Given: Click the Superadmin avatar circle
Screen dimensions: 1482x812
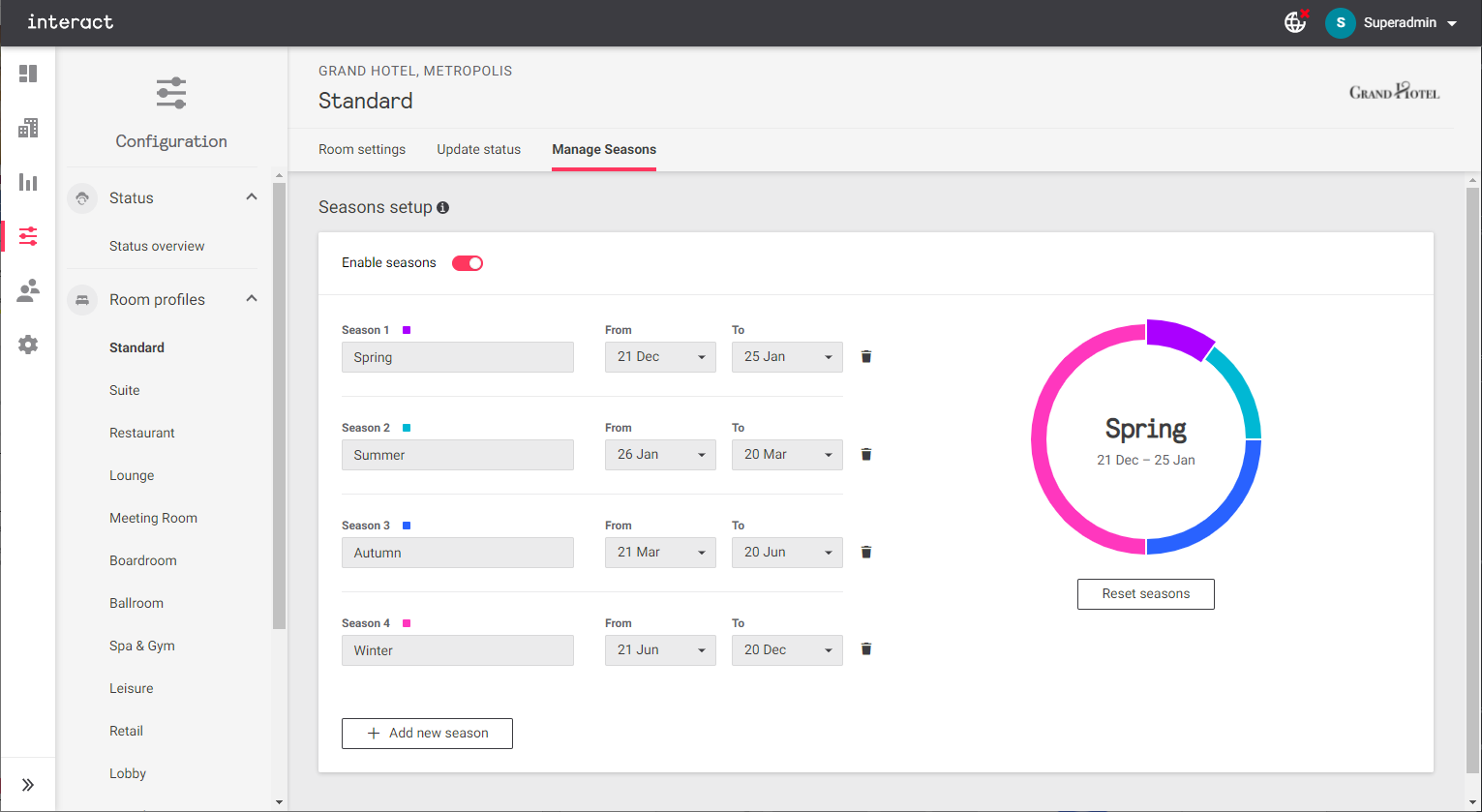Looking at the screenshot, I should pyautogui.click(x=1341, y=22).
